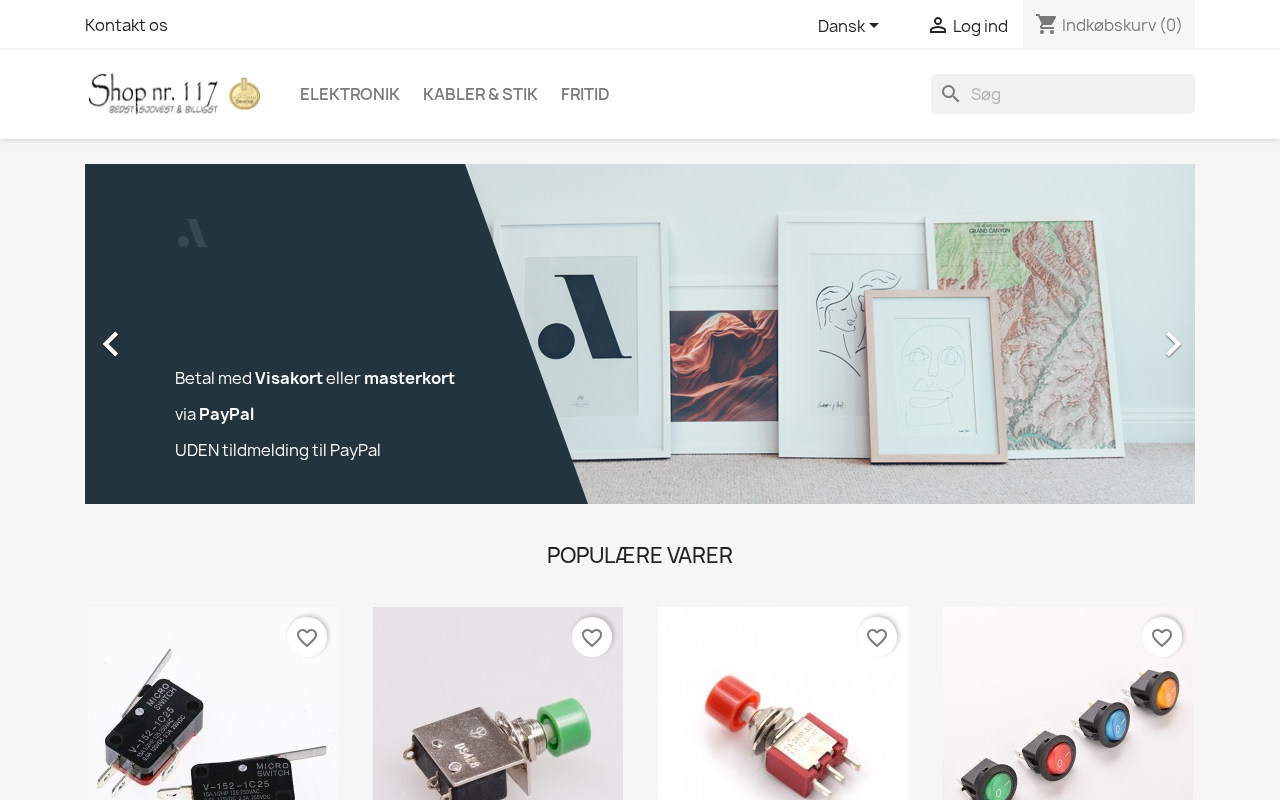Viewport: 1280px width, 800px height.
Task: Advance to next banner slide arrow
Action: (x=1172, y=344)
